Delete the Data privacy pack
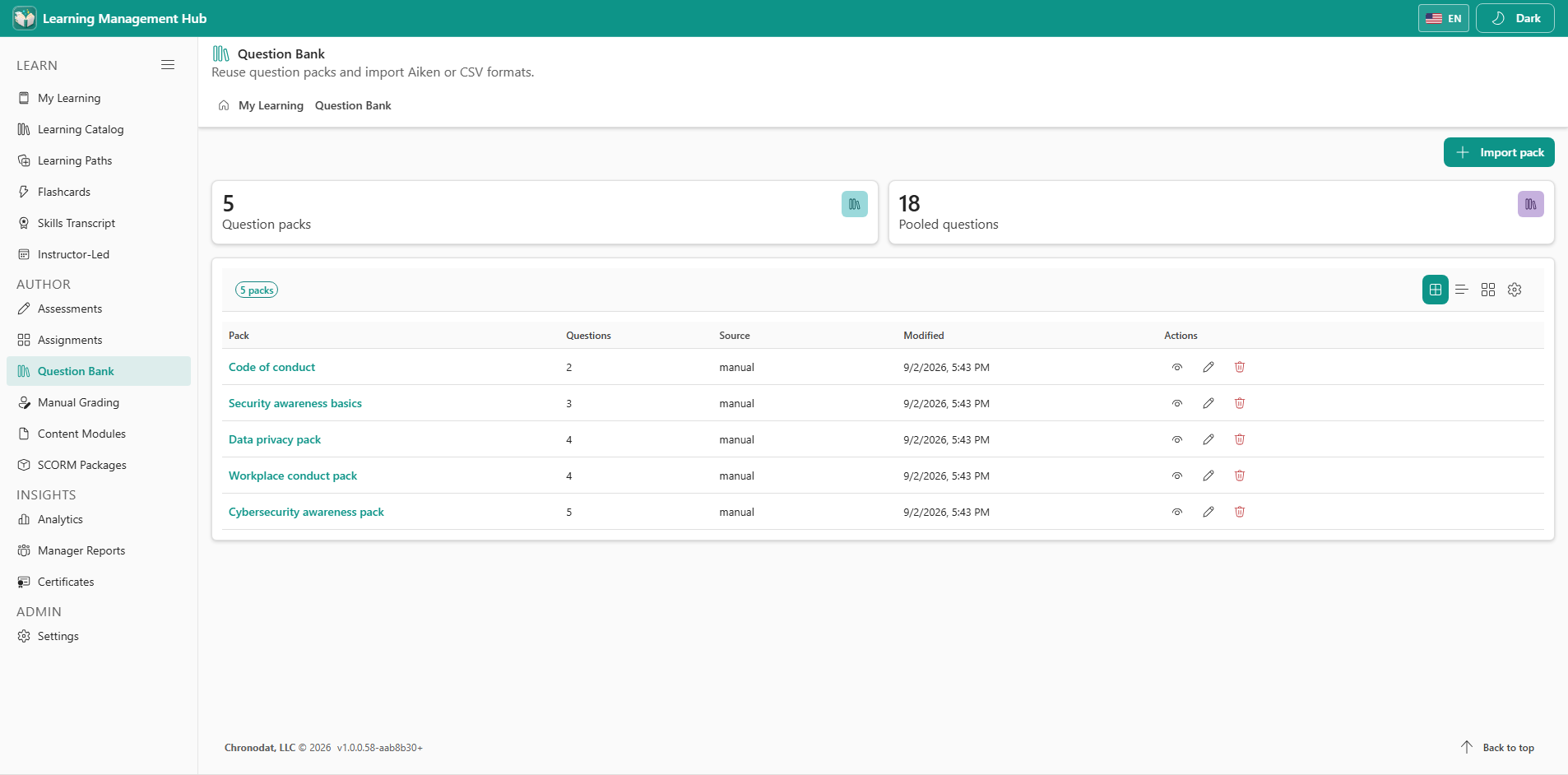The image size is (1568, 775). [x=1240, y=439]
